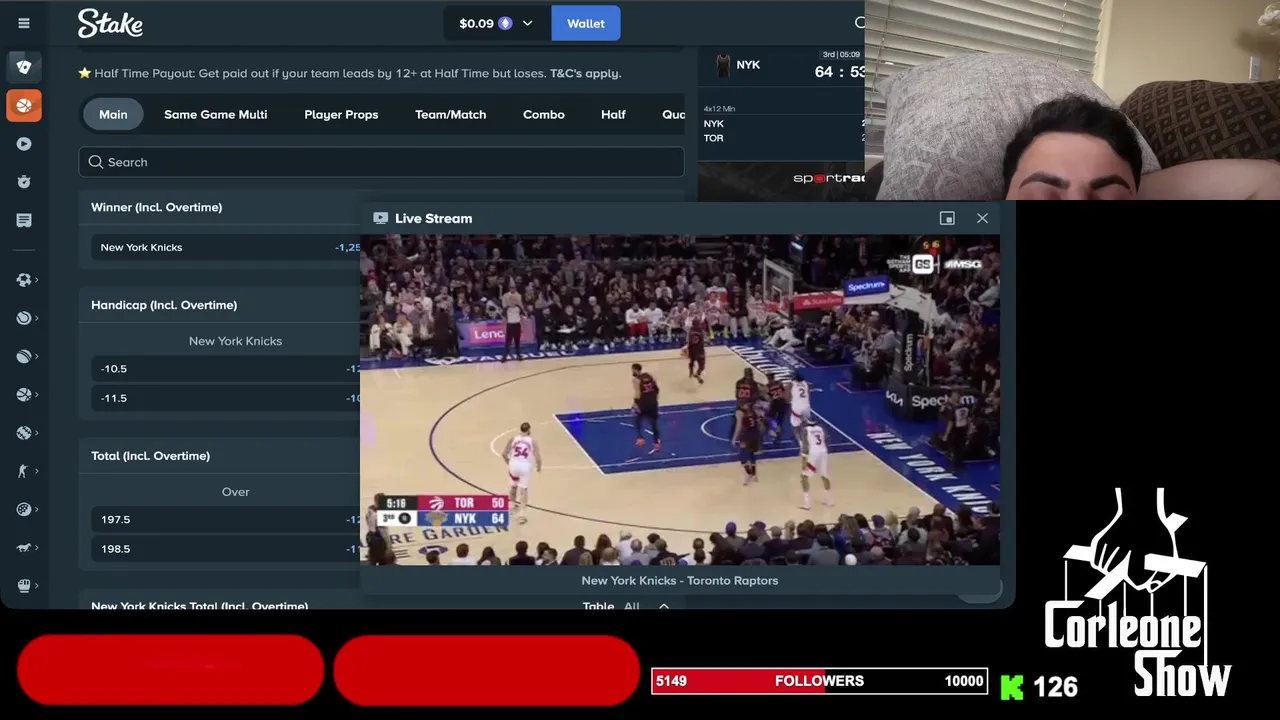This screenshot has width=1280, height=720.
Task: Click the Stake logo
Action: pyautogui.click(x=110, y=23)
